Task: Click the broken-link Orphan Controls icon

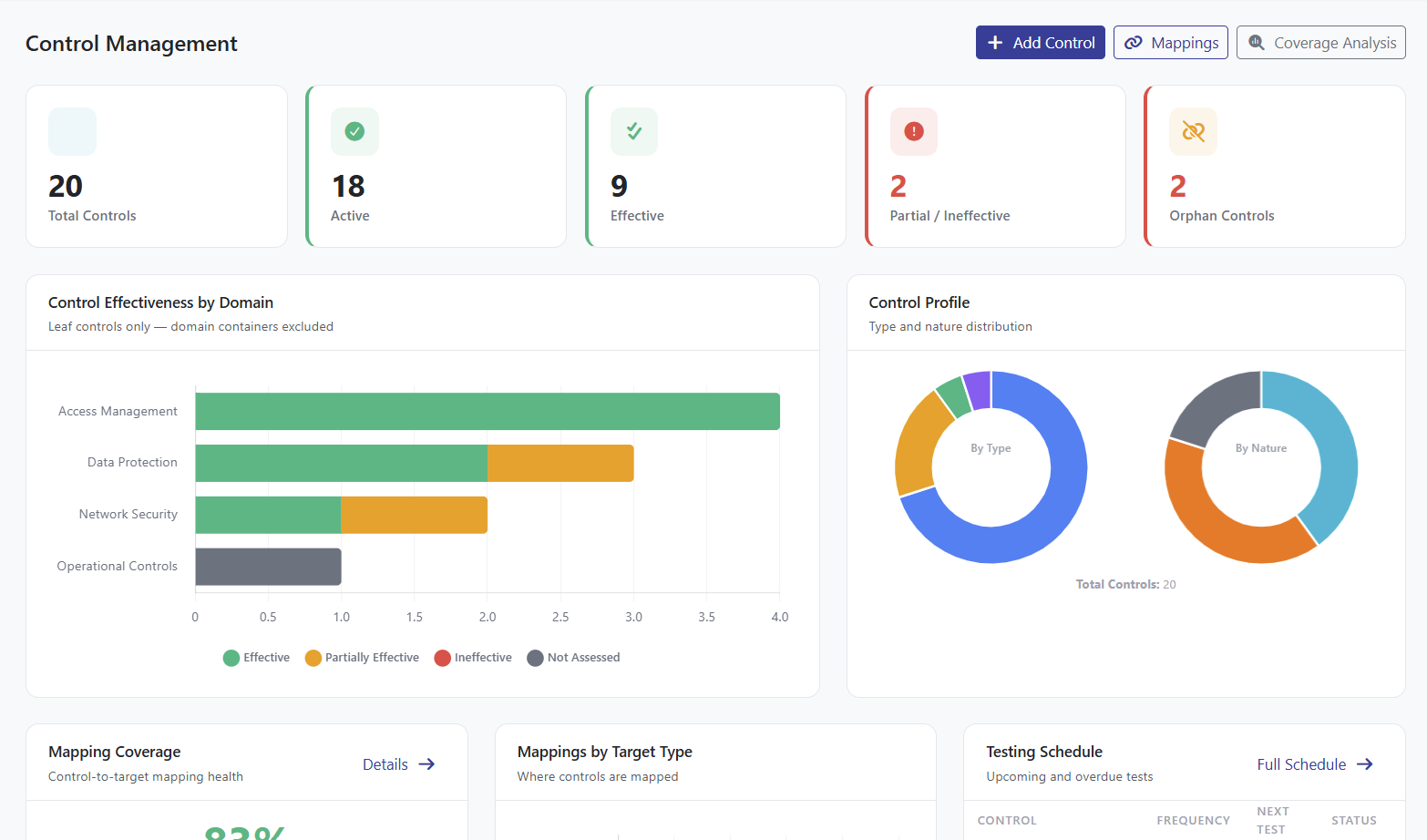Action: pos(1194,131)
